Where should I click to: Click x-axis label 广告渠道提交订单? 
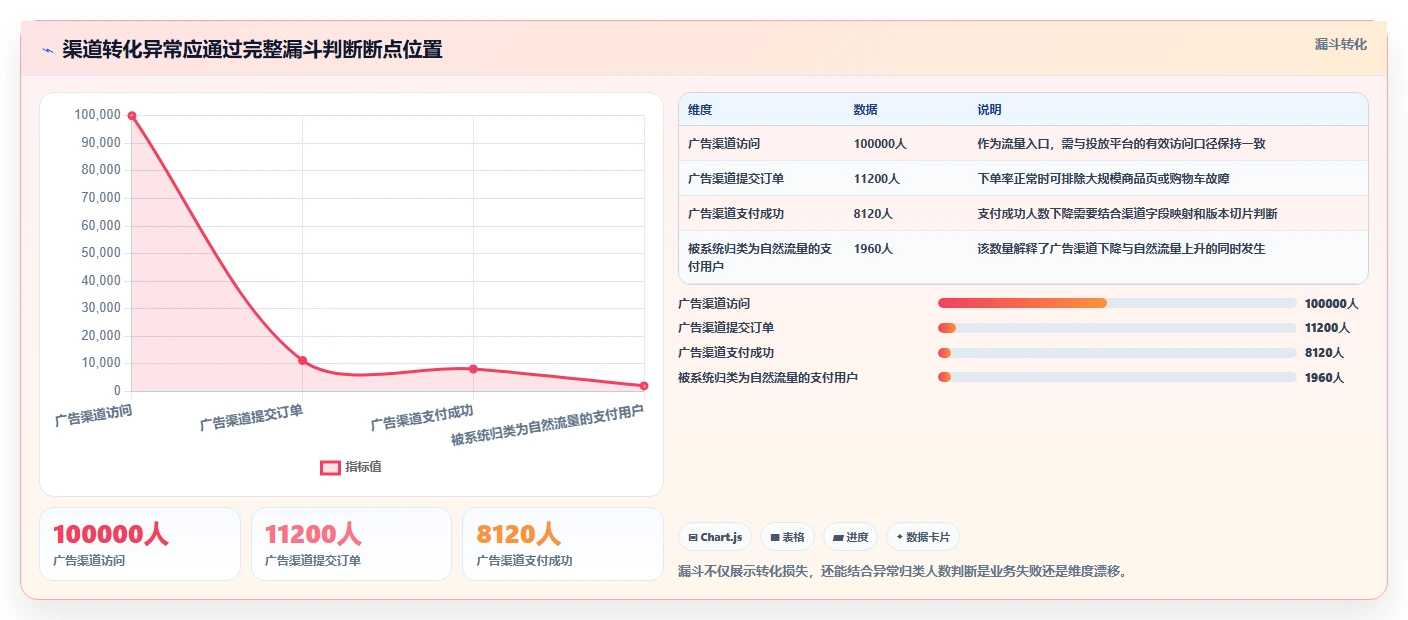tap(251, 418)
